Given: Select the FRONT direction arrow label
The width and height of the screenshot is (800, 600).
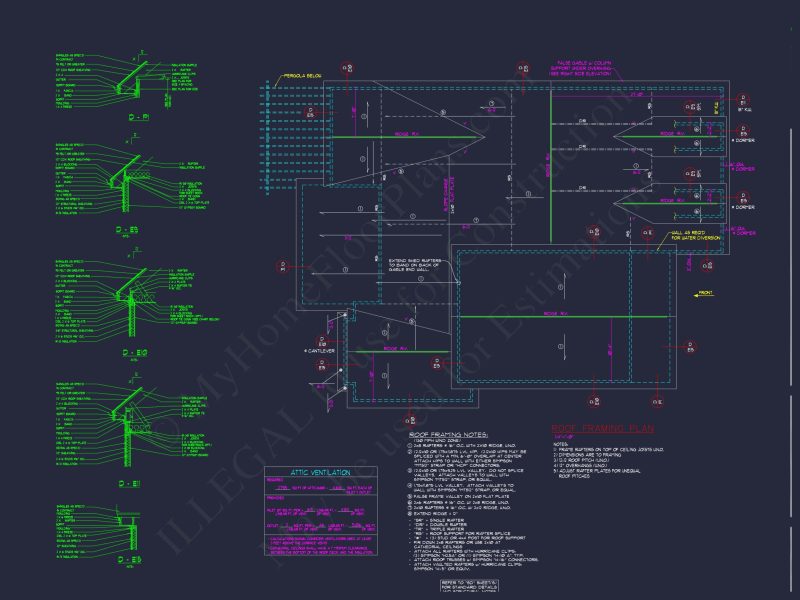Looking at the screenshot, I should pyautogui.click(x=706, y=293).
